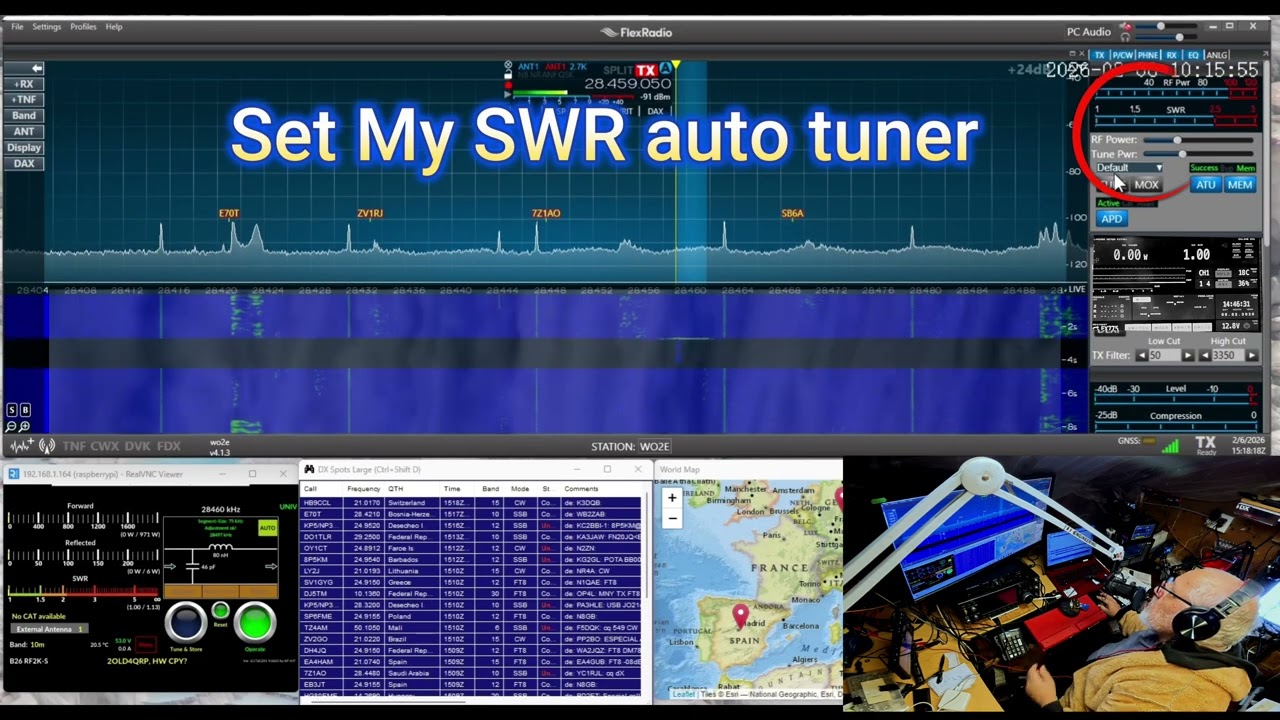
Task: Edit the Low Cut value 50
Action: tap(1164, 356)
